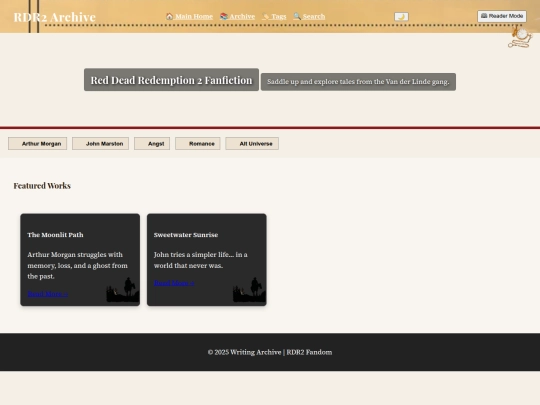Click the Sweetwater Sunrise card title

tap(186, 235)
